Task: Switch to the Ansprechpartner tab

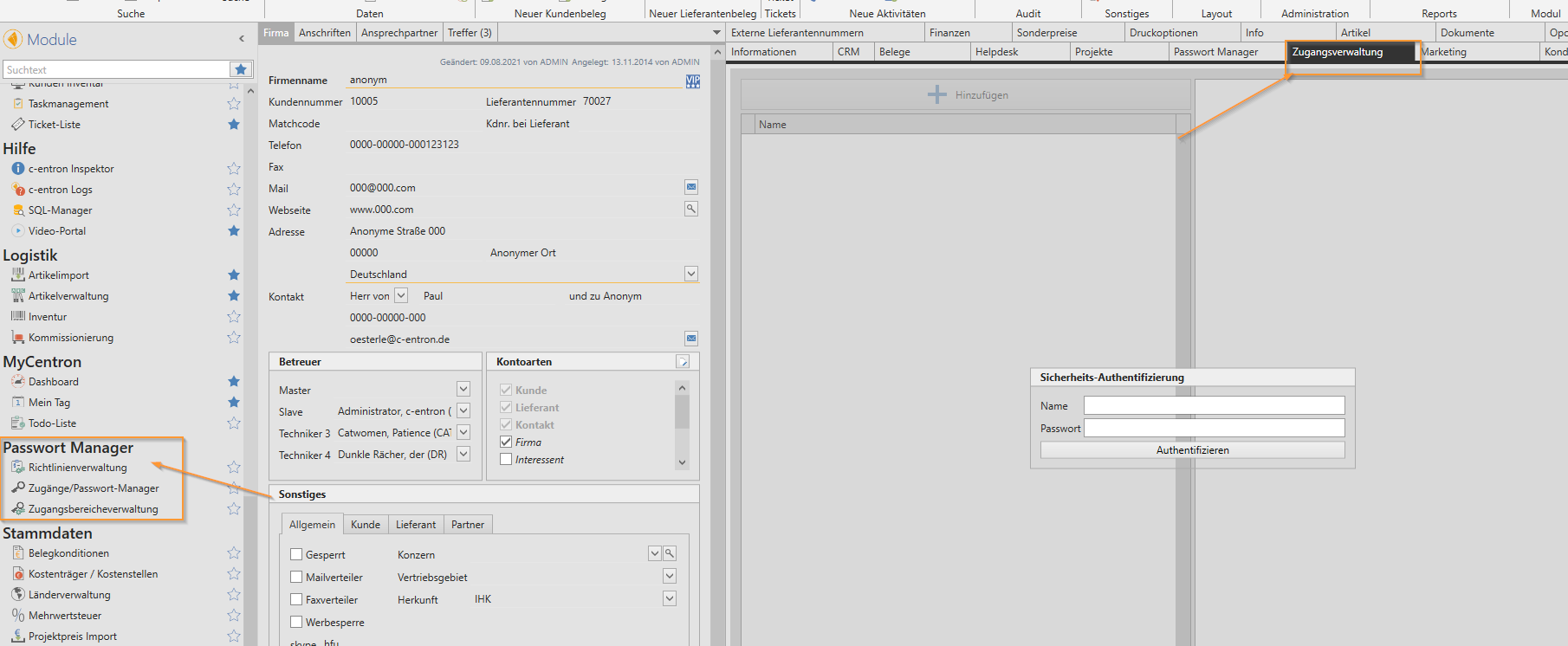Action: 399,33
